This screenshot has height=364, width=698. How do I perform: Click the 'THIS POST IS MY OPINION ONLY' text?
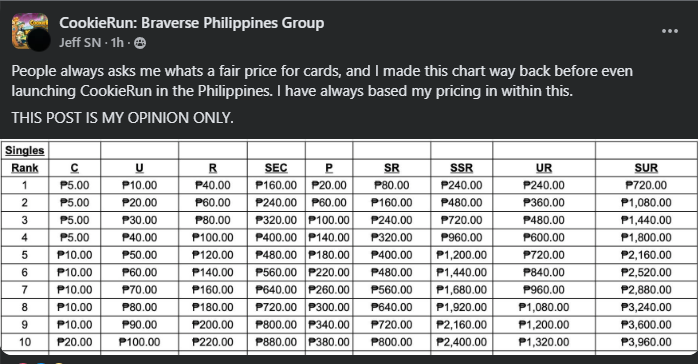122,118
